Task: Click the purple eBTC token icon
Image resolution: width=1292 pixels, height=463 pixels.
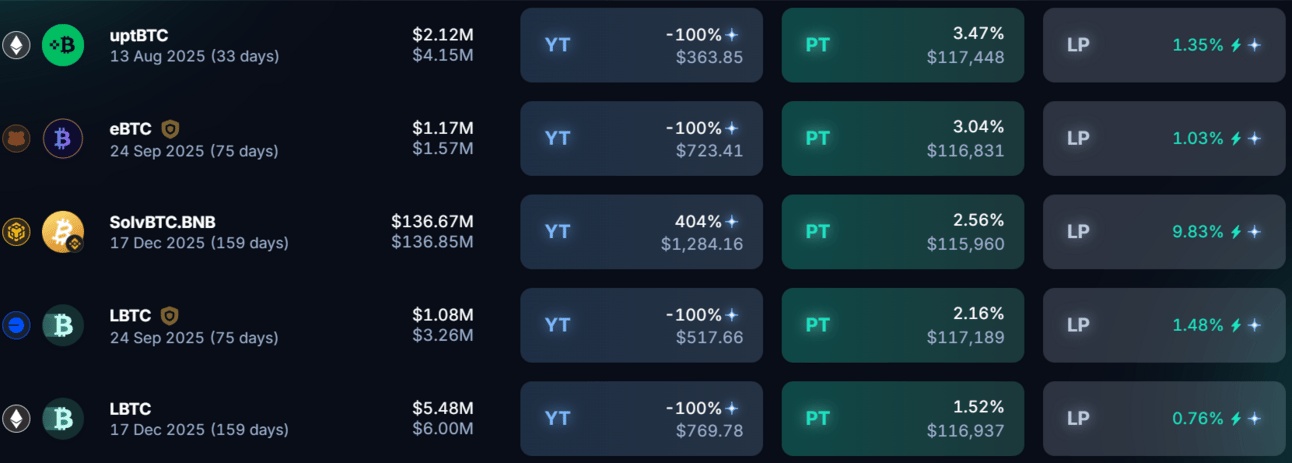Action: pyautogui.click(x=63, y=139)
